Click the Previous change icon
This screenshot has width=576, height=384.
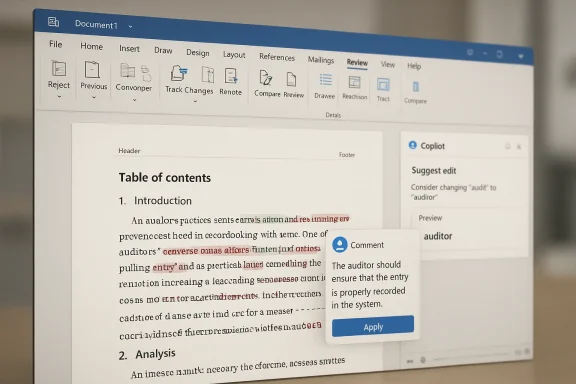coord(92,69)
